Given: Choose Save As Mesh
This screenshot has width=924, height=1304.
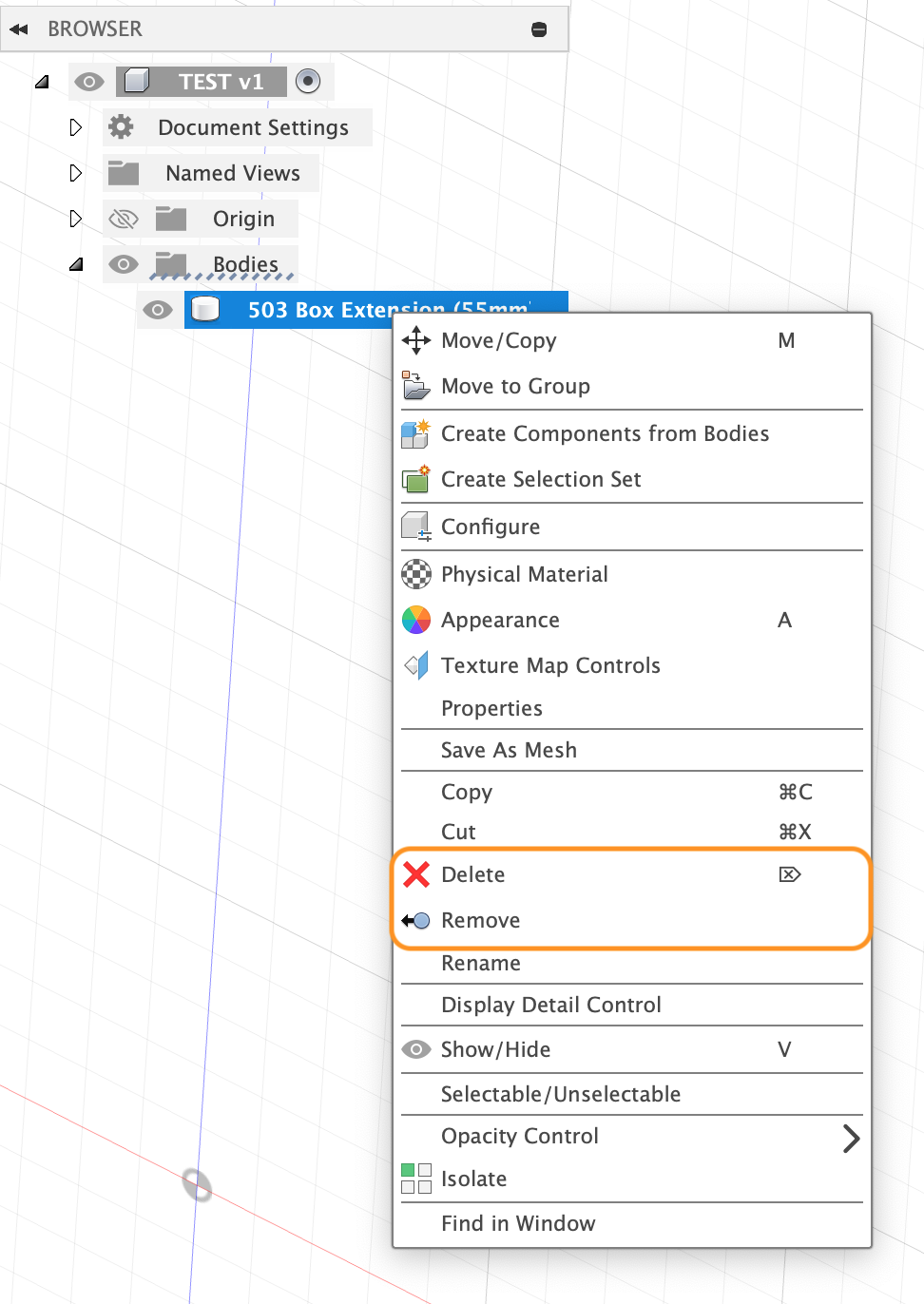Looking at the screenshot, I should pos(632,750).
